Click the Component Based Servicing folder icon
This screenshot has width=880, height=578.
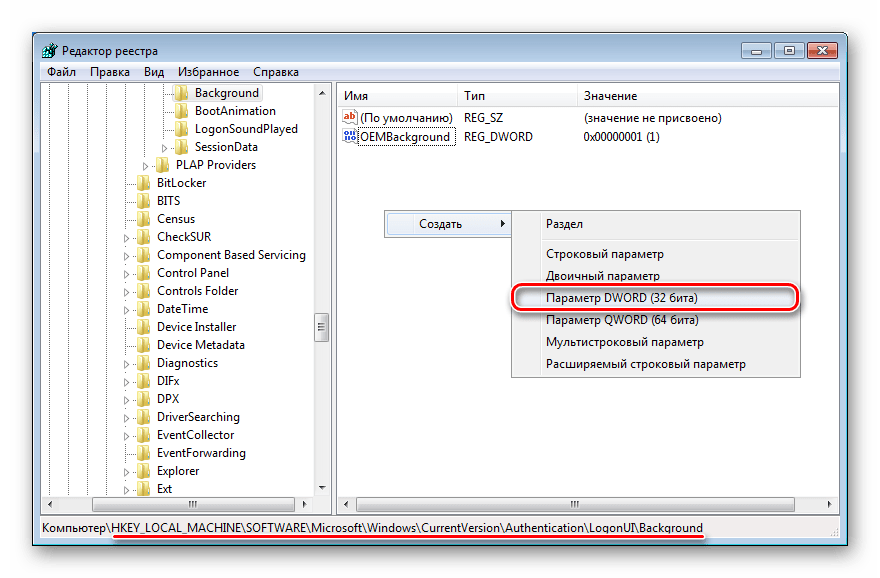144,255
